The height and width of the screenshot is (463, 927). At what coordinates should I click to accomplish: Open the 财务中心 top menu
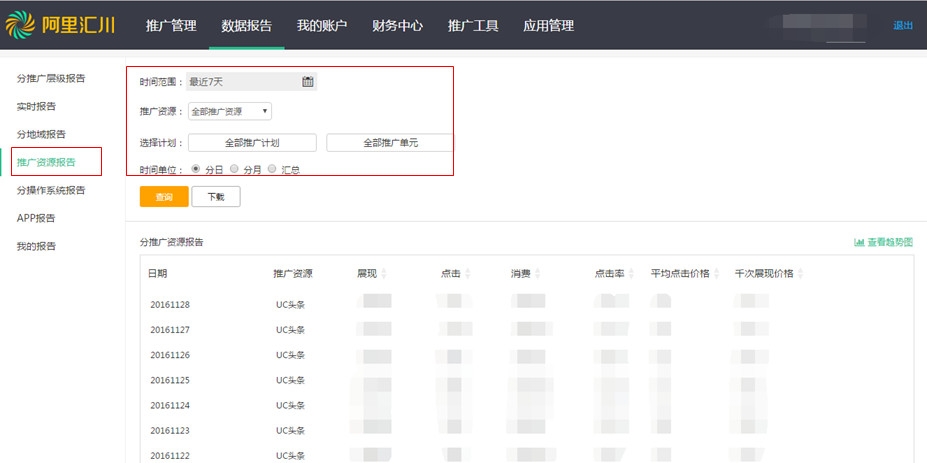point(397,26)
